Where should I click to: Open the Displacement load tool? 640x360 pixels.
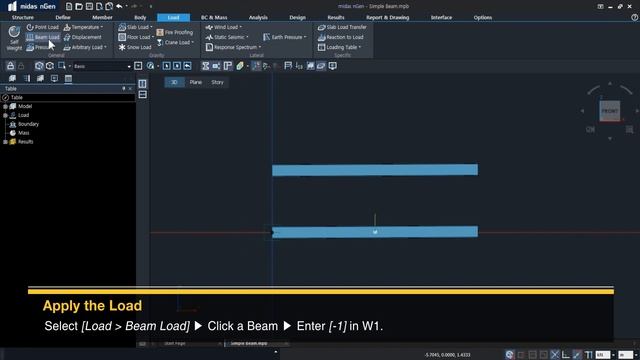pos(82,37)
